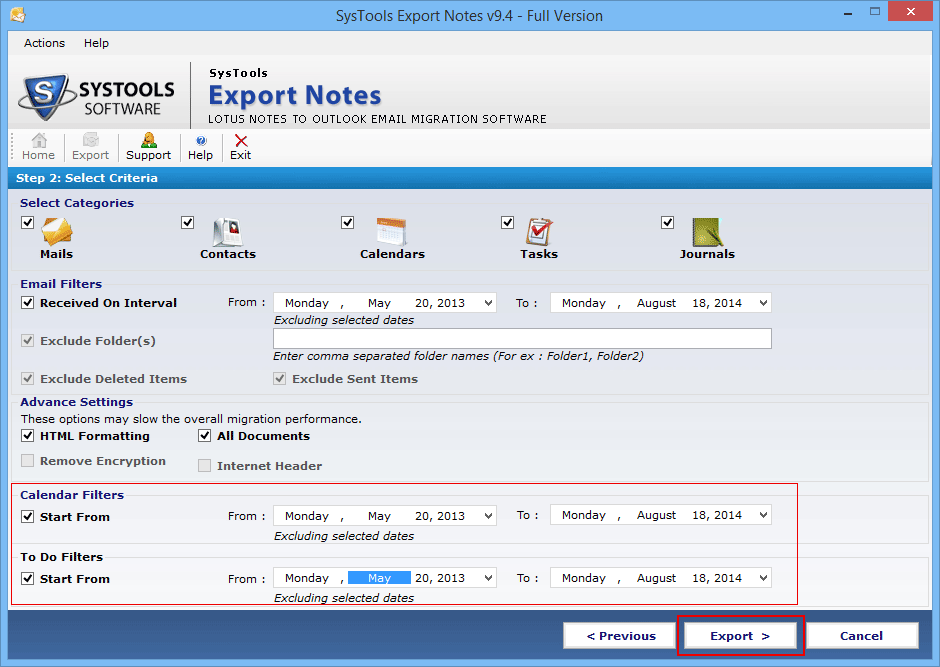Open the Help menu in menu bar
The height and width of the screenshot is (667, 940).
[96, 43]
